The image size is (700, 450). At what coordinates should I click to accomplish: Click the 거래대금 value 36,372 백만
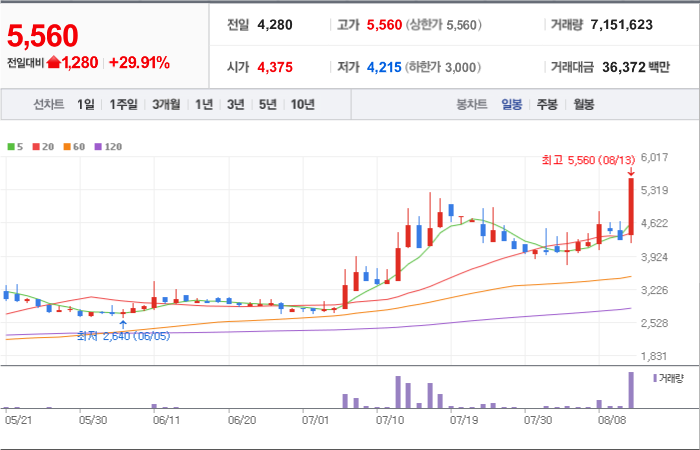(636, 67)
